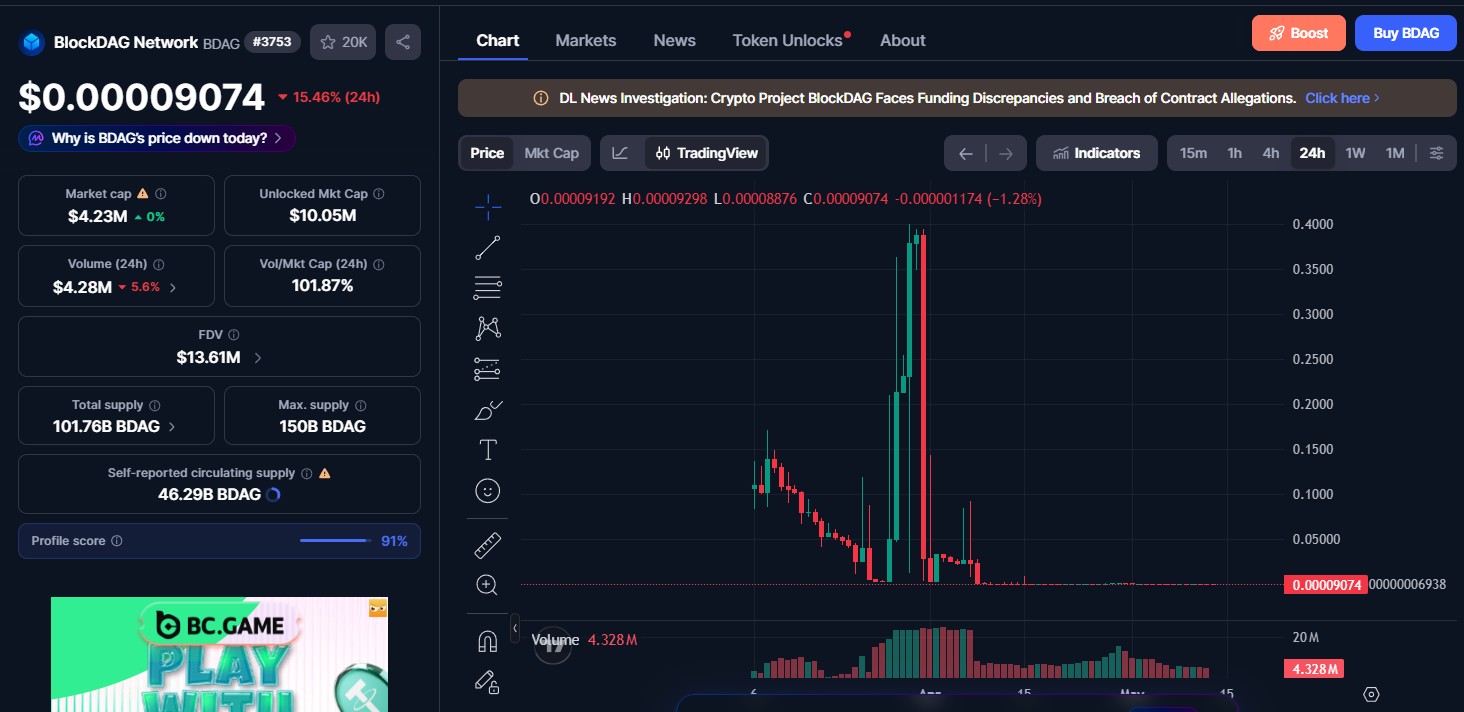
Task: Open the Chart tab
Action: (x=498, y=40)
